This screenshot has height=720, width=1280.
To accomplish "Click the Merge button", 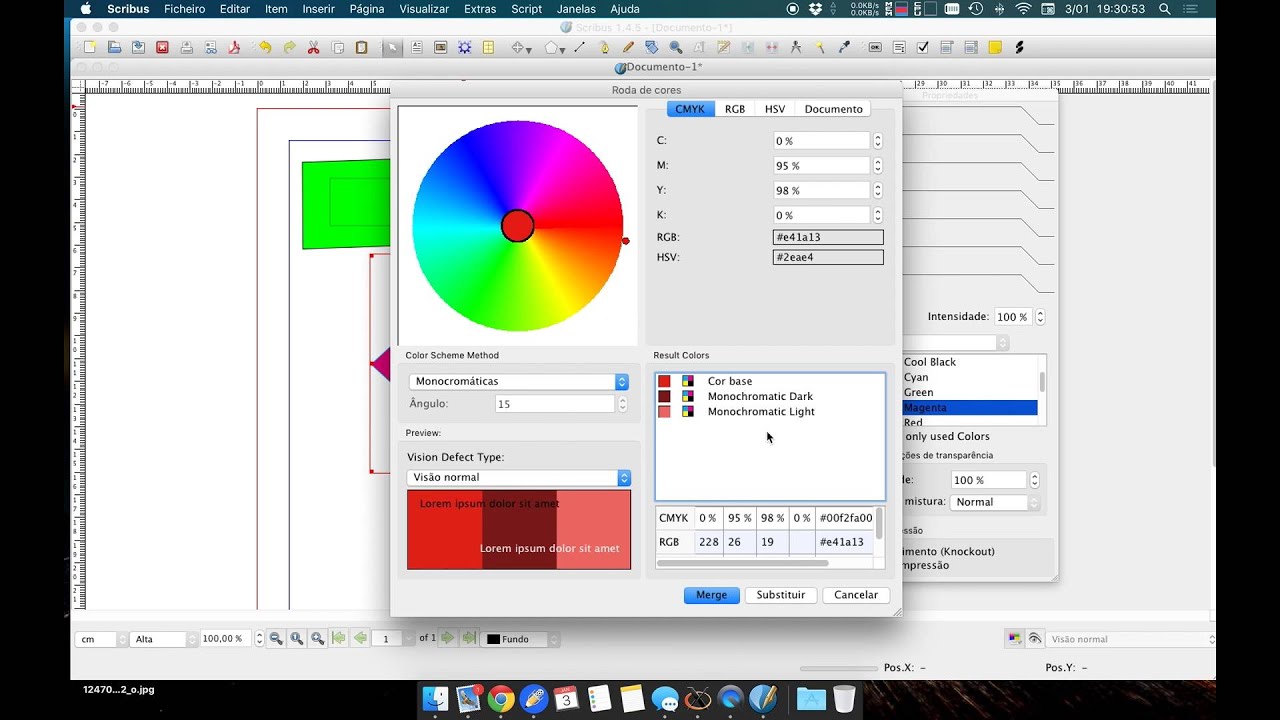I will tap(711, 595).
